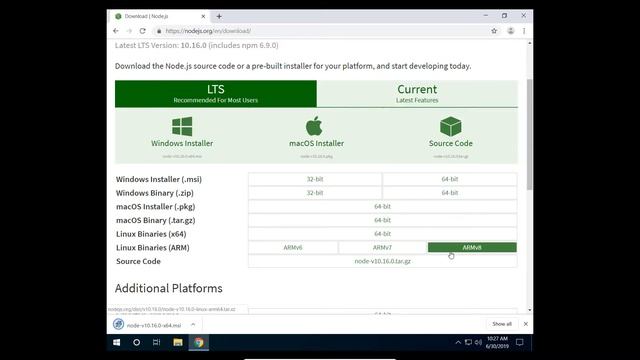640x360 pixels.
Task: Expand options for downloaded msi file
Action: [193, 325]
